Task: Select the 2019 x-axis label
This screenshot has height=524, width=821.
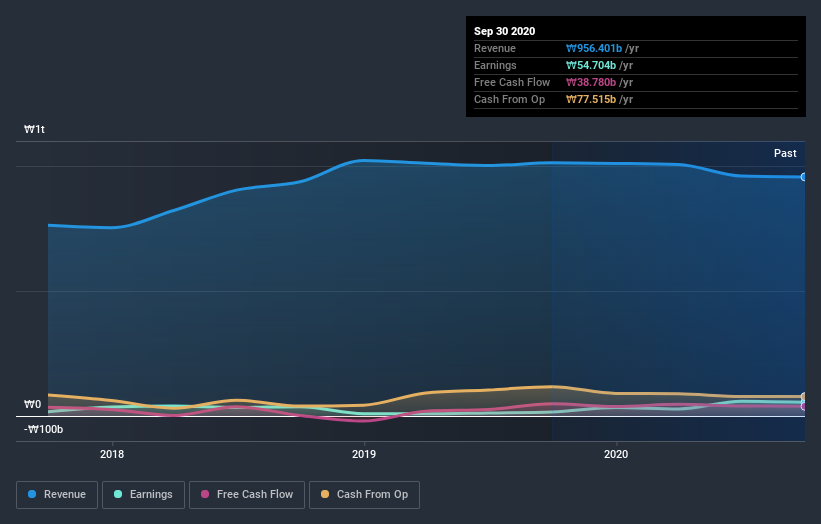Action: (x=364, y=454)
